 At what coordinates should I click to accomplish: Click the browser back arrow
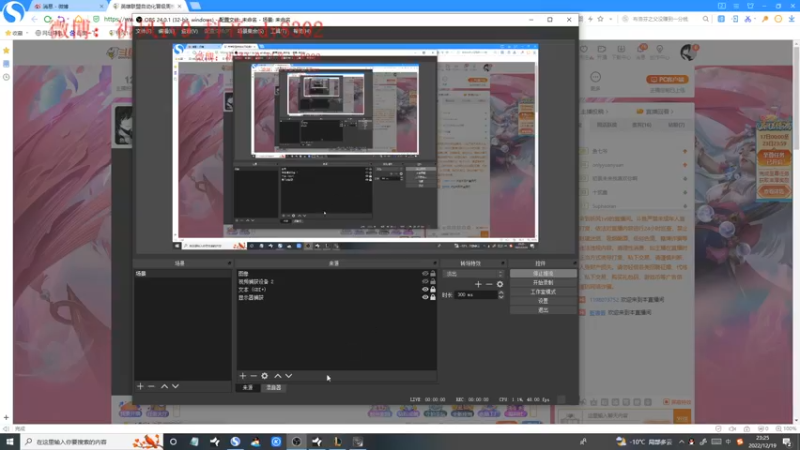34,19
